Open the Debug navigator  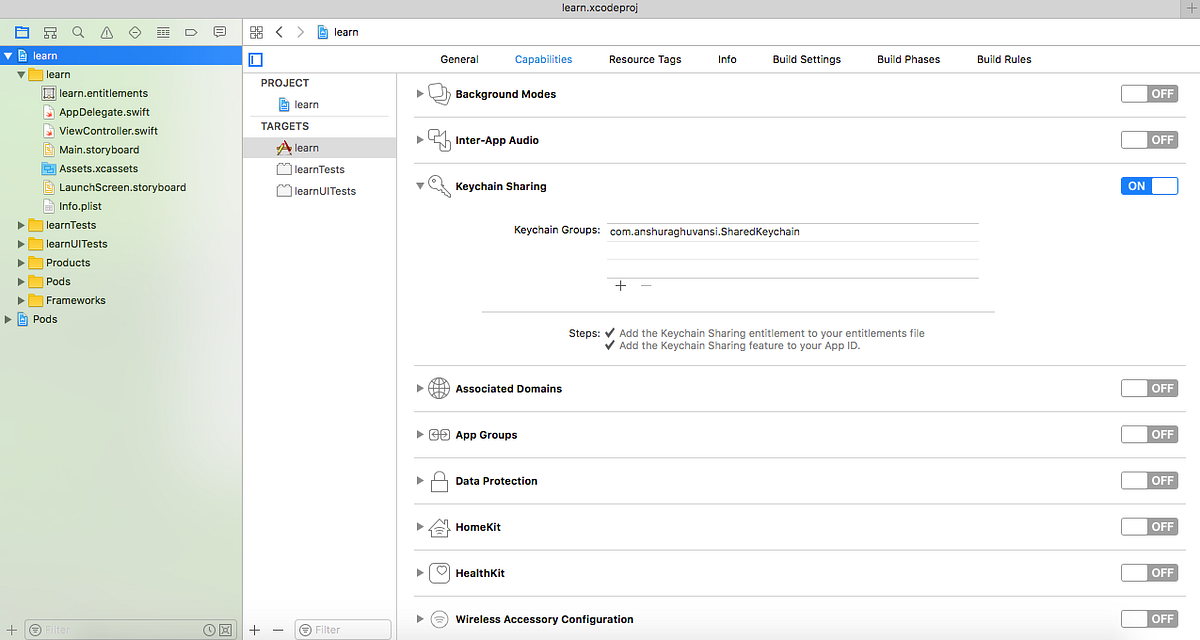pos(163,31)
